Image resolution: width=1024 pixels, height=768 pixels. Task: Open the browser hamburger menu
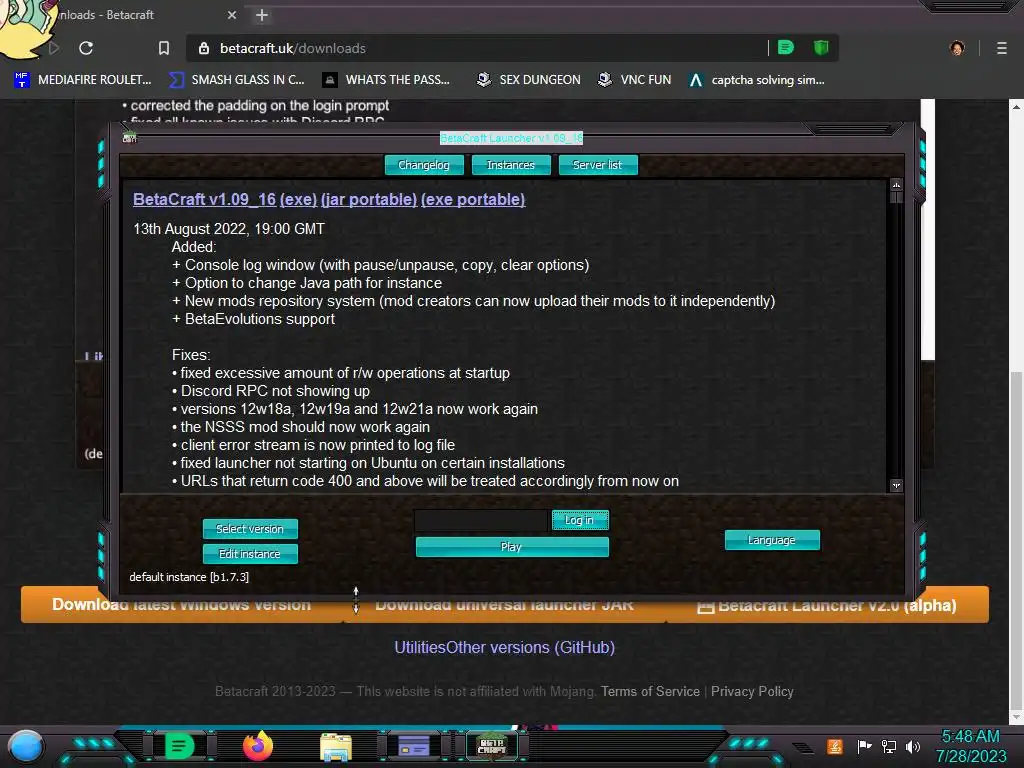1001,48
